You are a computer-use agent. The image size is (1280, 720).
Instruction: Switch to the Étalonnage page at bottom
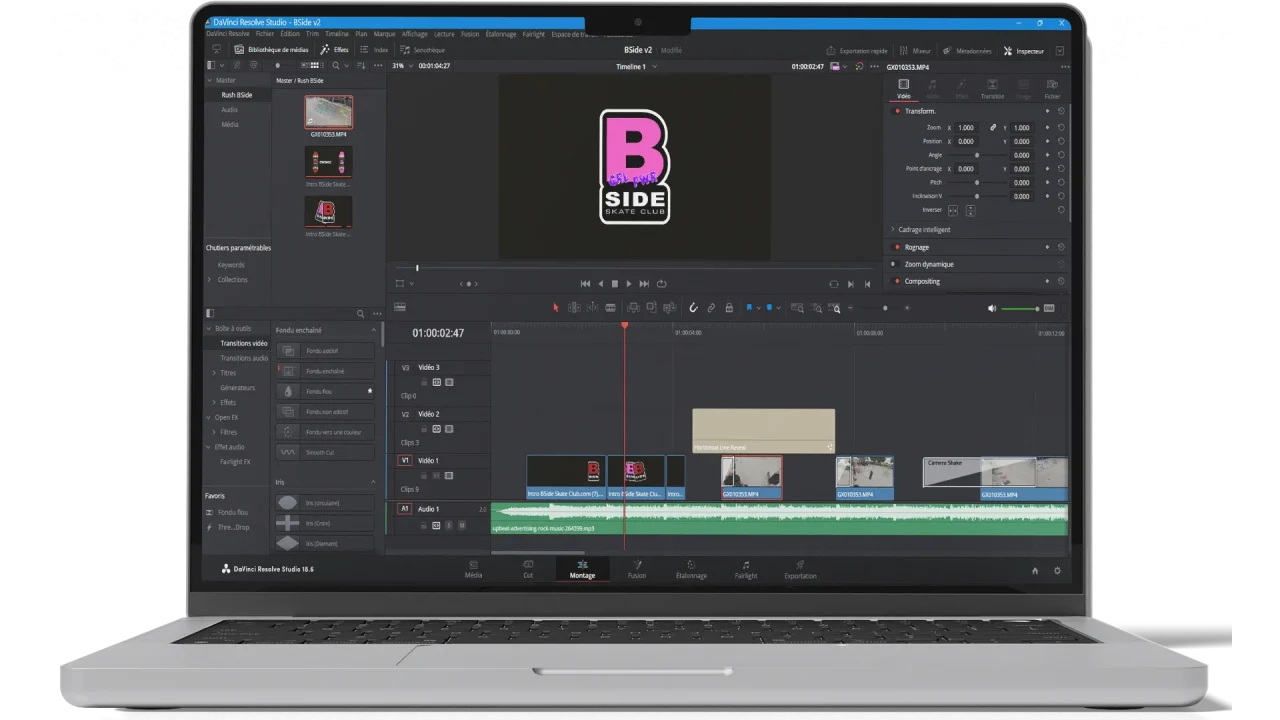tap(691, 570)
